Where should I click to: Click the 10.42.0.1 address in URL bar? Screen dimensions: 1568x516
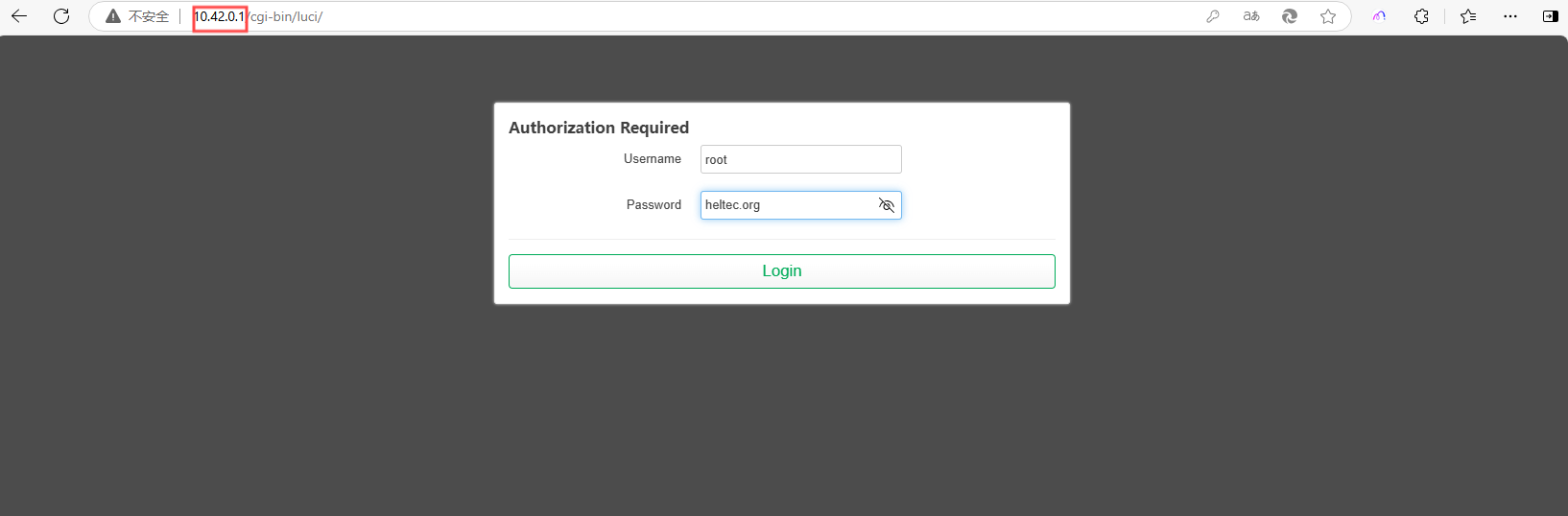click(219, 16)
